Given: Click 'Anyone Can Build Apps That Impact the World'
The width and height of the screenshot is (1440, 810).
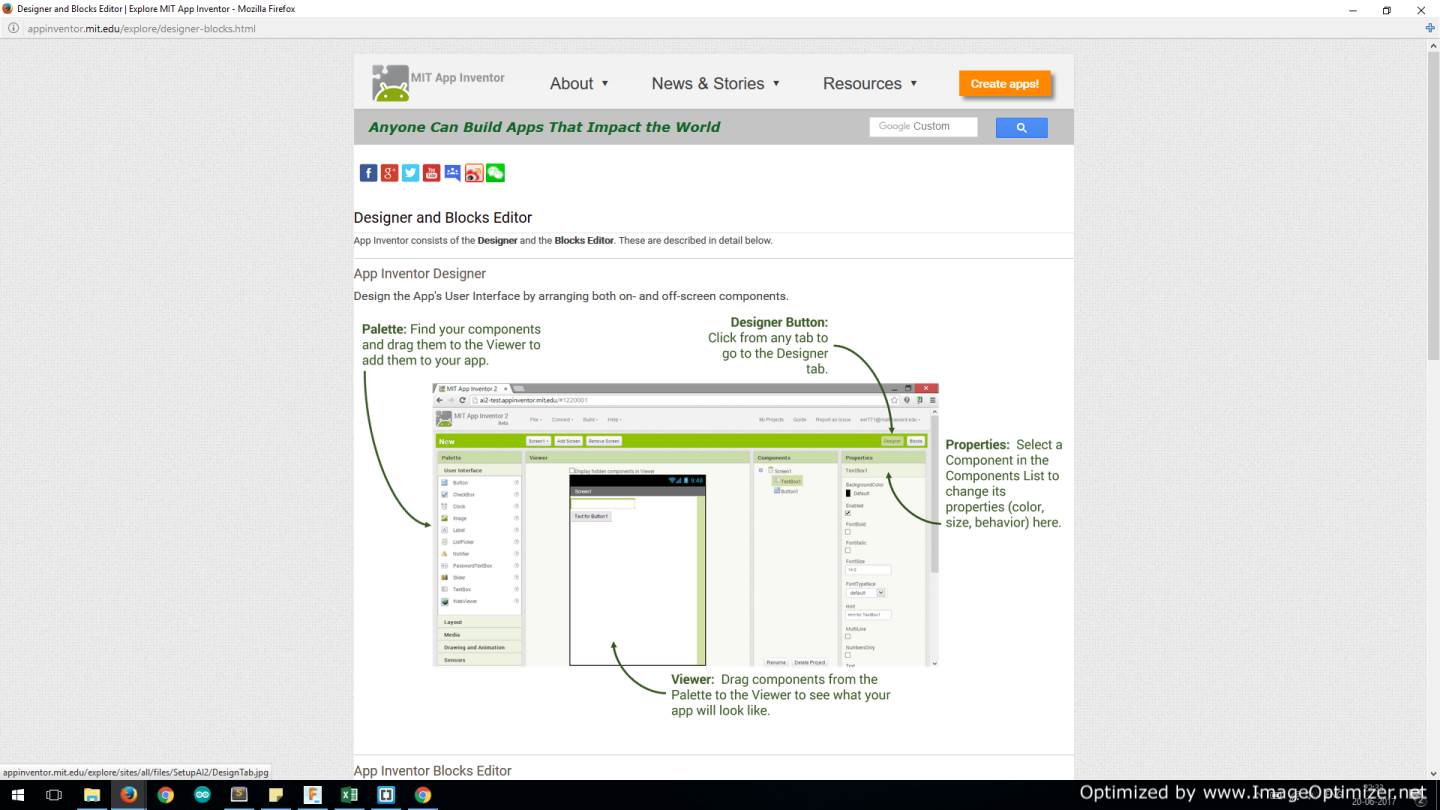Looking at the screenshot, I should coord(544,127).
